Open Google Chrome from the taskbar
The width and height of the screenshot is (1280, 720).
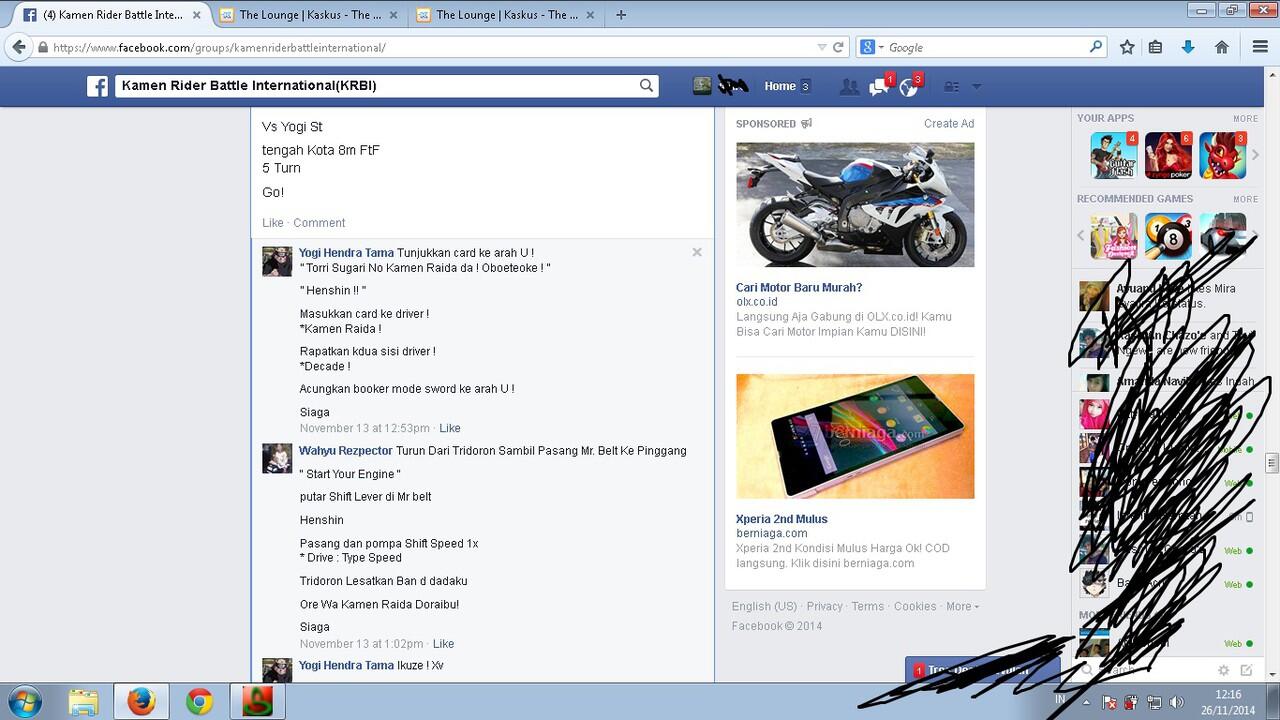pyautogui.click(x=199, y=702)
